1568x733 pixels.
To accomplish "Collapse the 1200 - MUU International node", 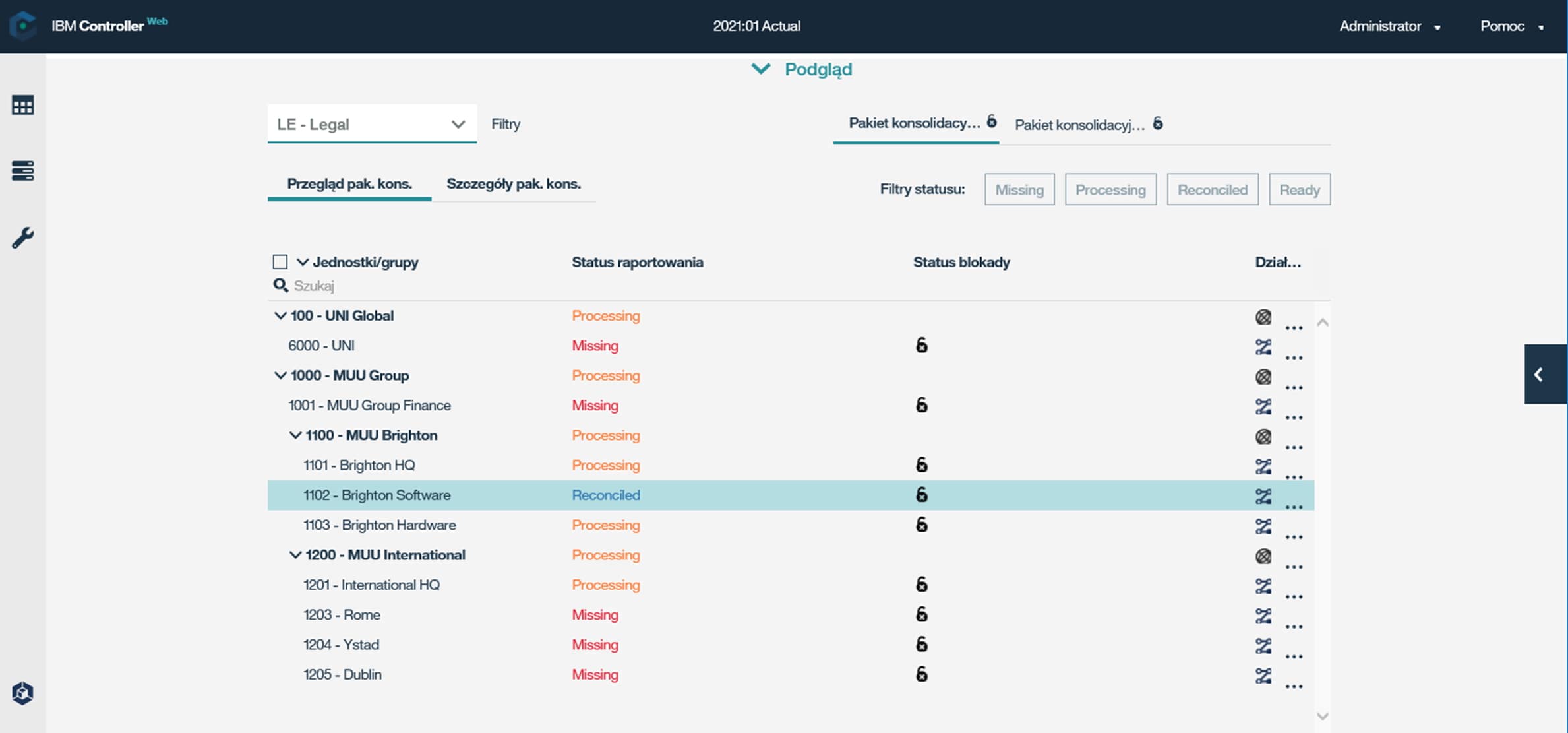I will (x=295, y=555).
